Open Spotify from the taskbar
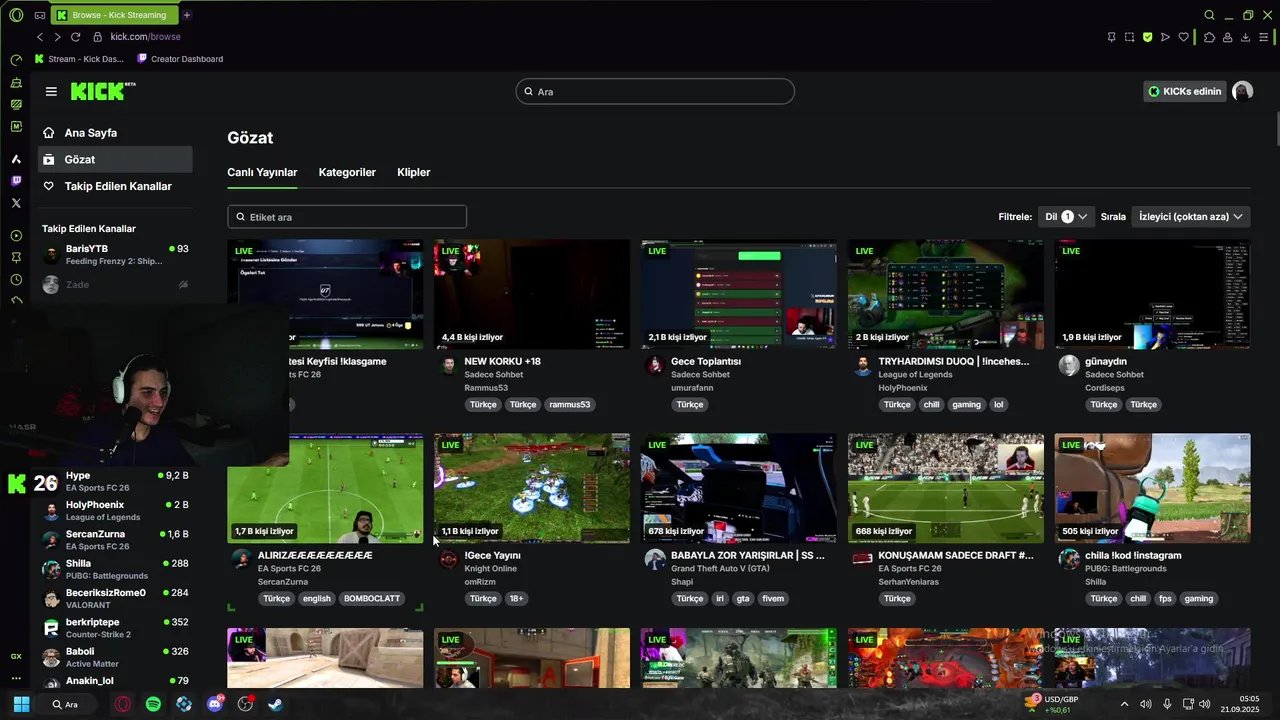Viewport: 1280px width, 720px height. click(153, 704)
